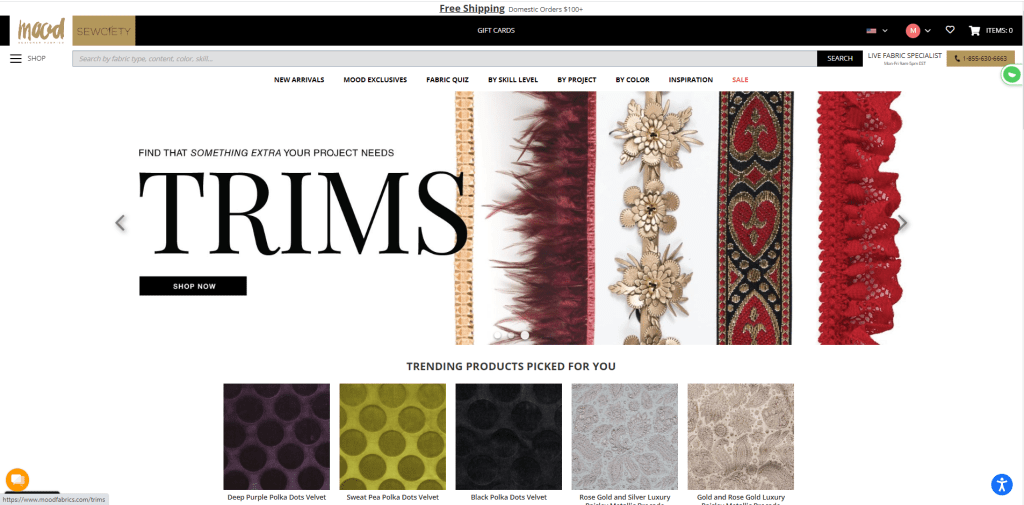Expand the account 'M' avatar dropdown
This screenshot has height=505, width=1024.
[918, 30]
